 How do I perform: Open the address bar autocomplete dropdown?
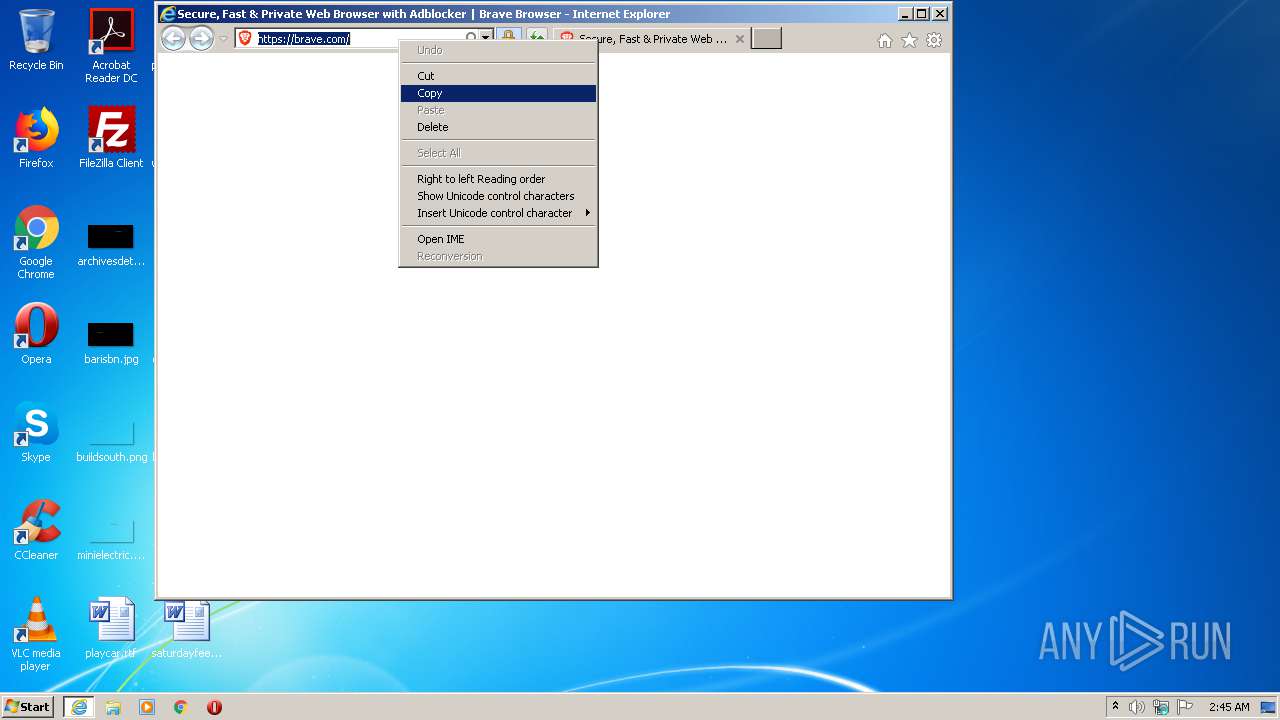click(x=486, y=38)
